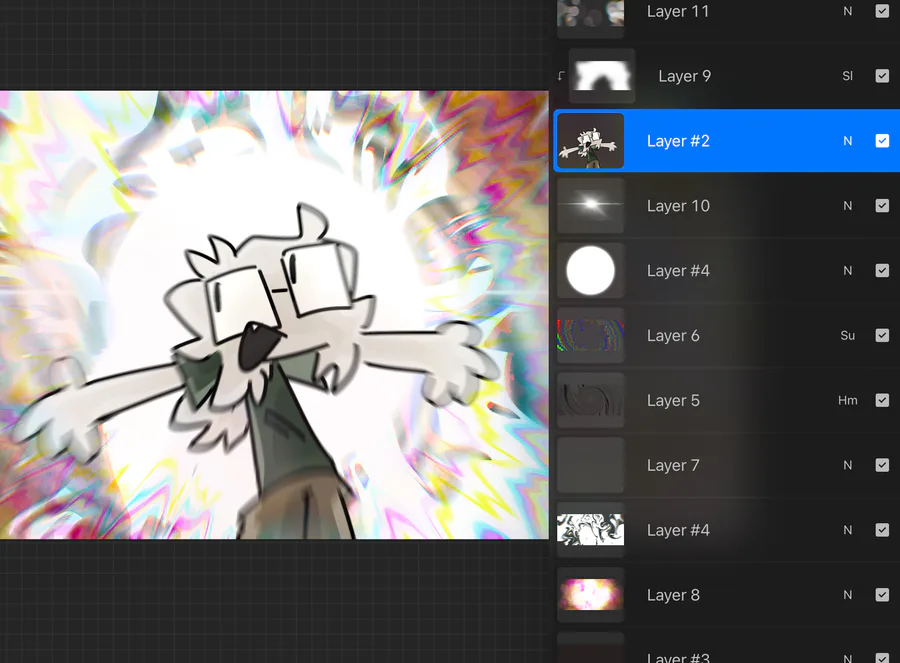Hide Layer 11 using its visibility checkbox
The image size is (900, 663).
pyautogui.click(x=882, y=11)
